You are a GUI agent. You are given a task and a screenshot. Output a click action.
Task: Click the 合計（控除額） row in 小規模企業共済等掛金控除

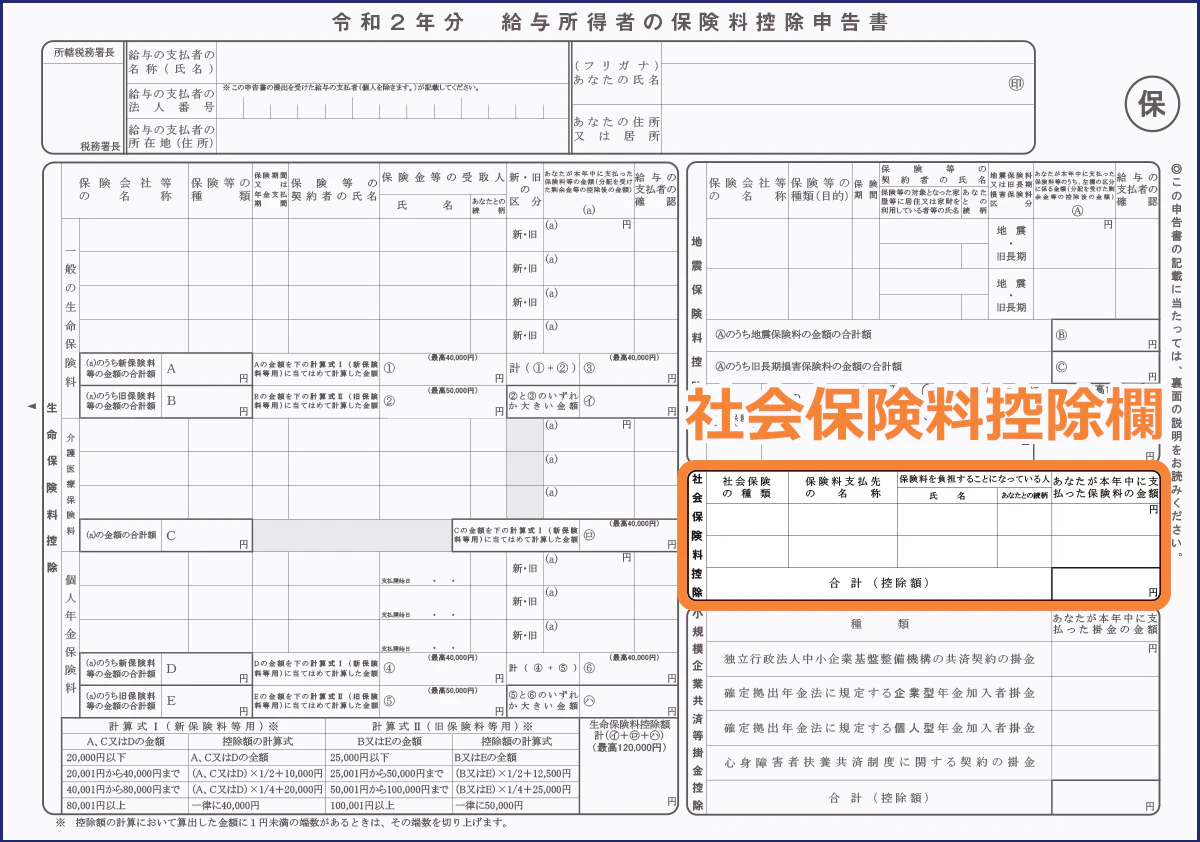click(x=934, y=797)
